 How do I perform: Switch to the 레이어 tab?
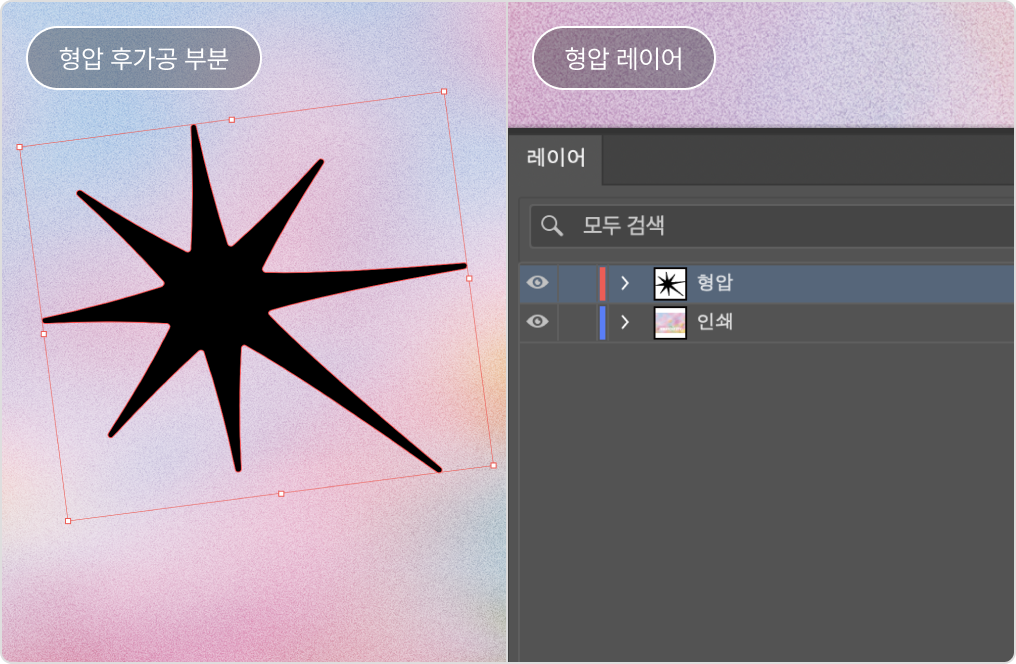click(556, 158)
